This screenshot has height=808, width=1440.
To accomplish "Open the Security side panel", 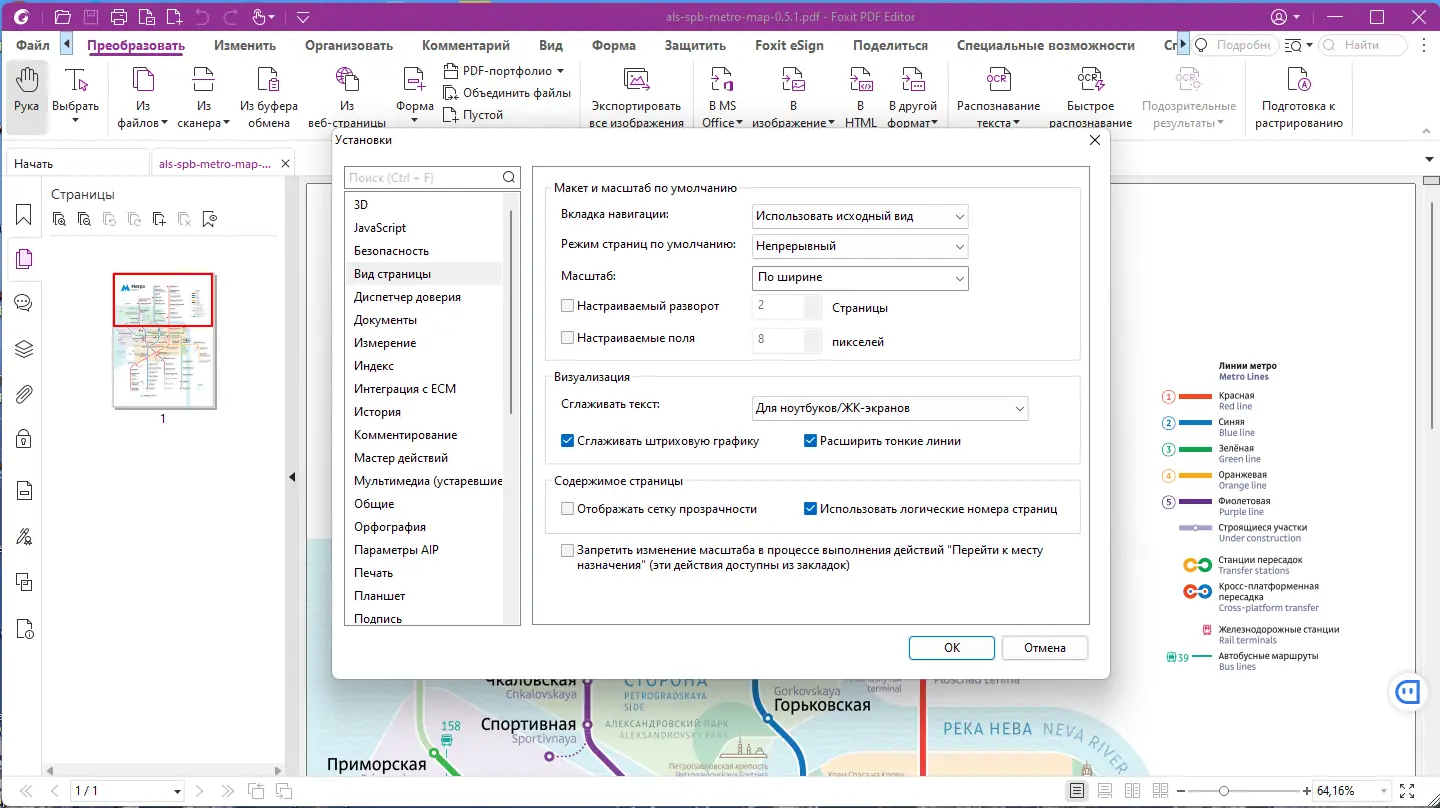I will (x=24, y=439).
